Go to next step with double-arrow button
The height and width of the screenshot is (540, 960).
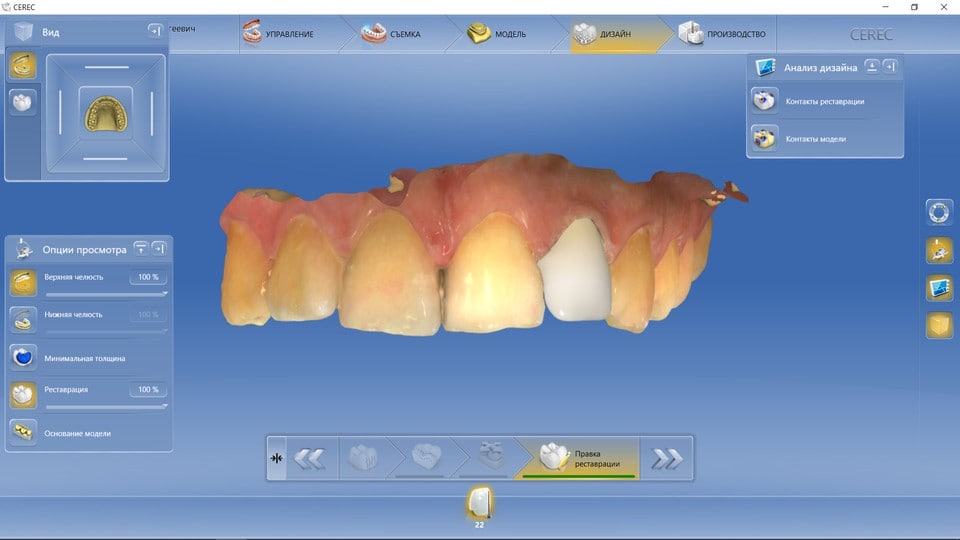pos(666,458)
